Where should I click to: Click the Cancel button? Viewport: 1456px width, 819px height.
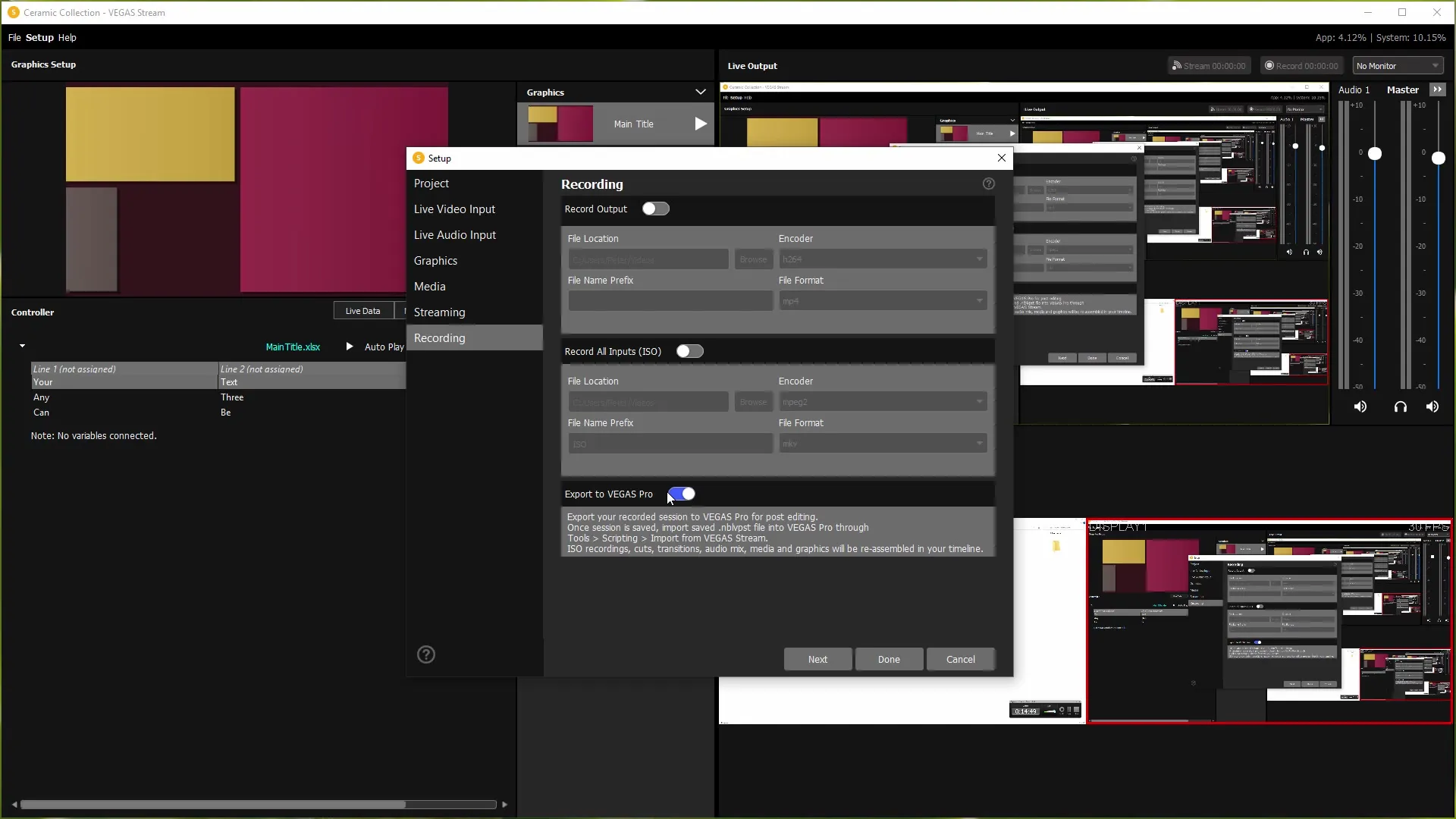[961, 659]
